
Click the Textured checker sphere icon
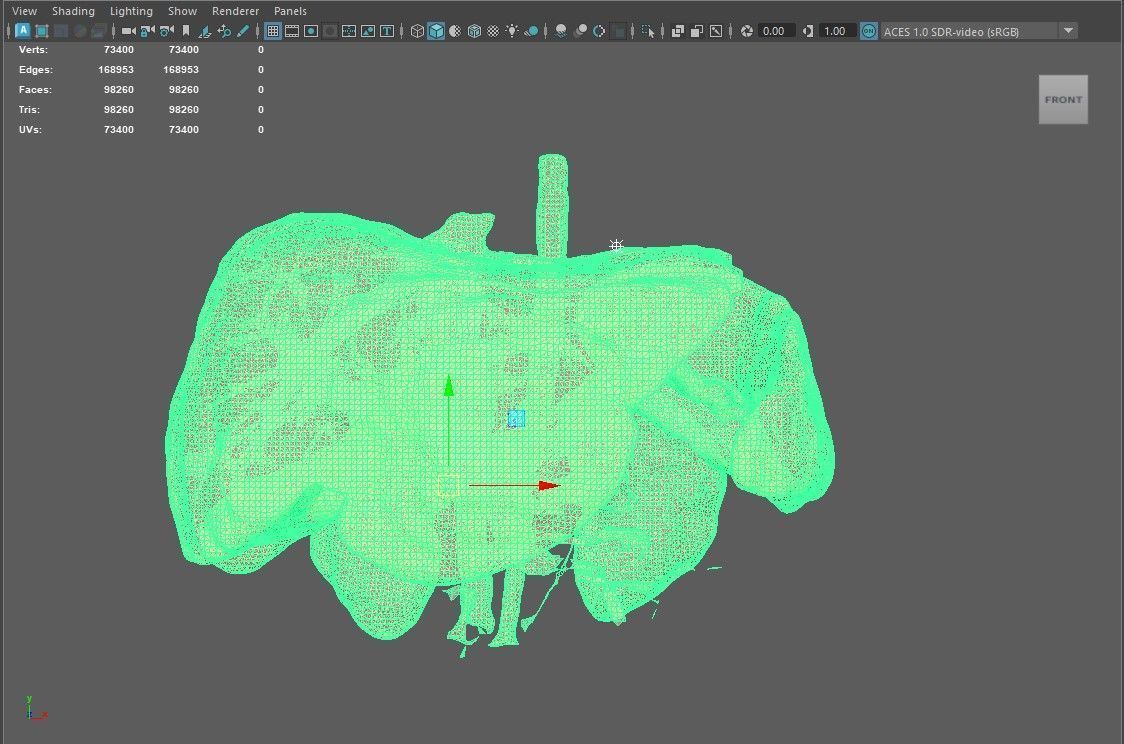tap(493, 31)
